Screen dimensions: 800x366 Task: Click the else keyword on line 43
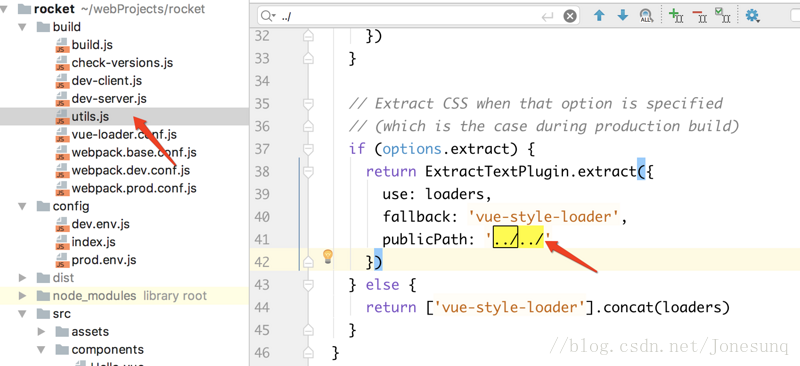382,285
